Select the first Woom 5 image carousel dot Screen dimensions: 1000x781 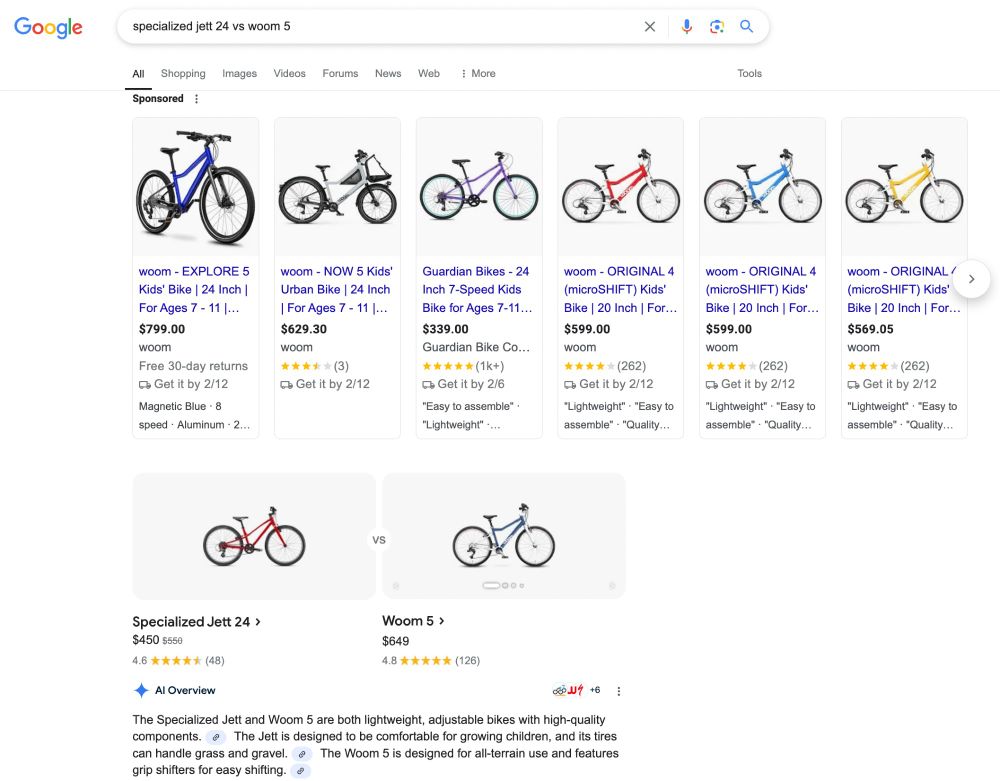click(491, 585)
